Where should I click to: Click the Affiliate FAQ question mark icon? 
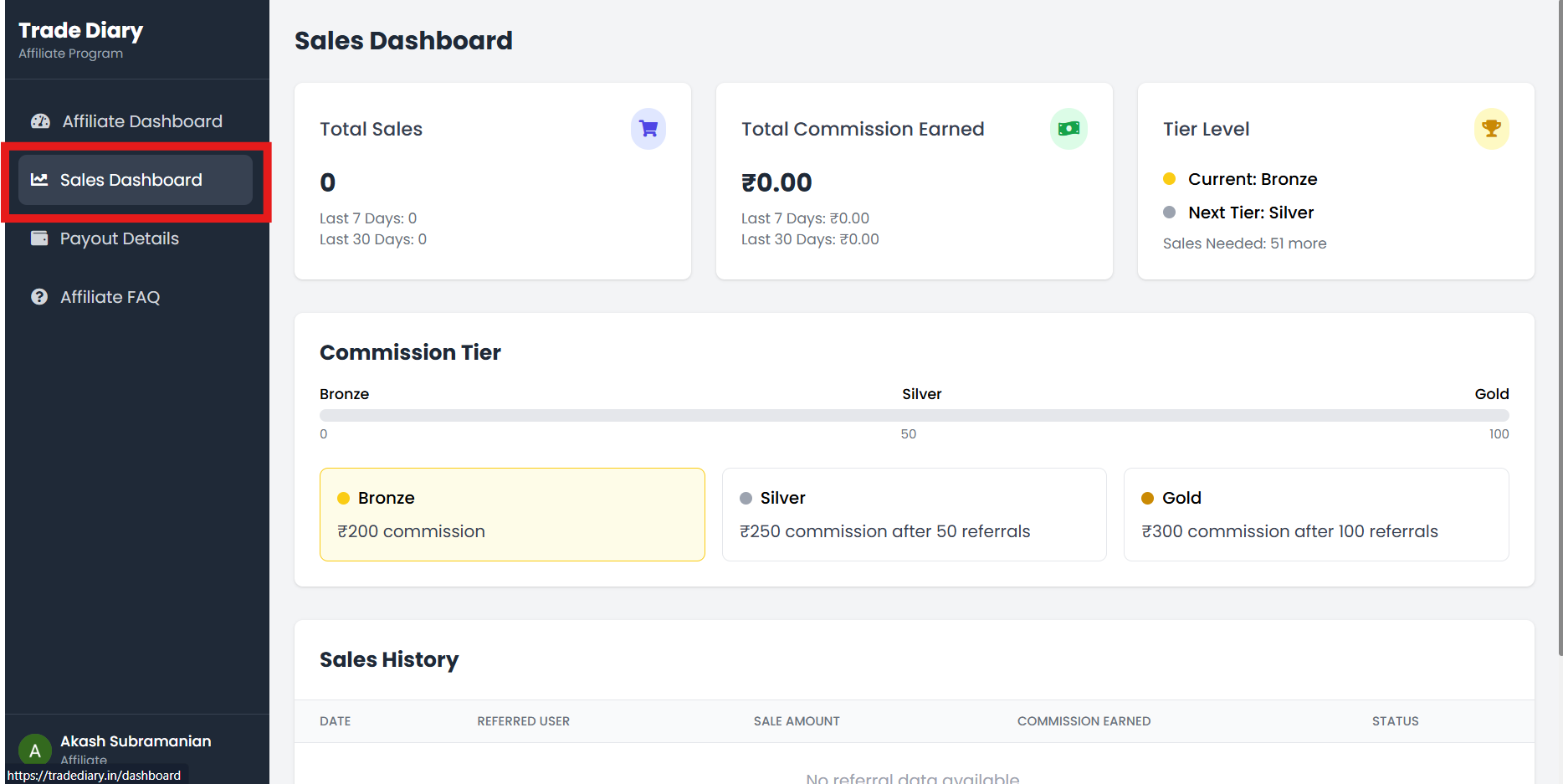click(x=39, y=297)
